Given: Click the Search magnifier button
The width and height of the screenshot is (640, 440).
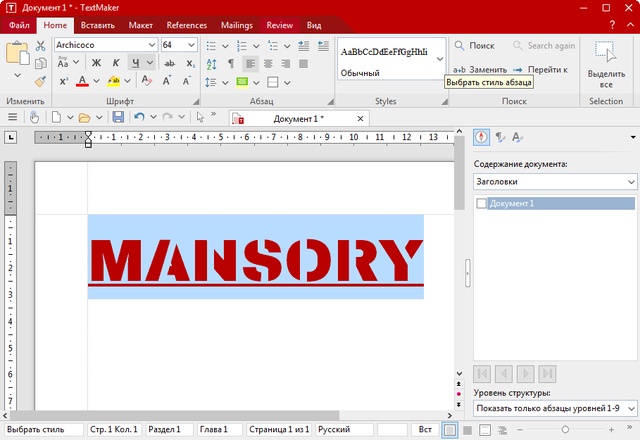Looking at the screenshot, I should point(474,46).
